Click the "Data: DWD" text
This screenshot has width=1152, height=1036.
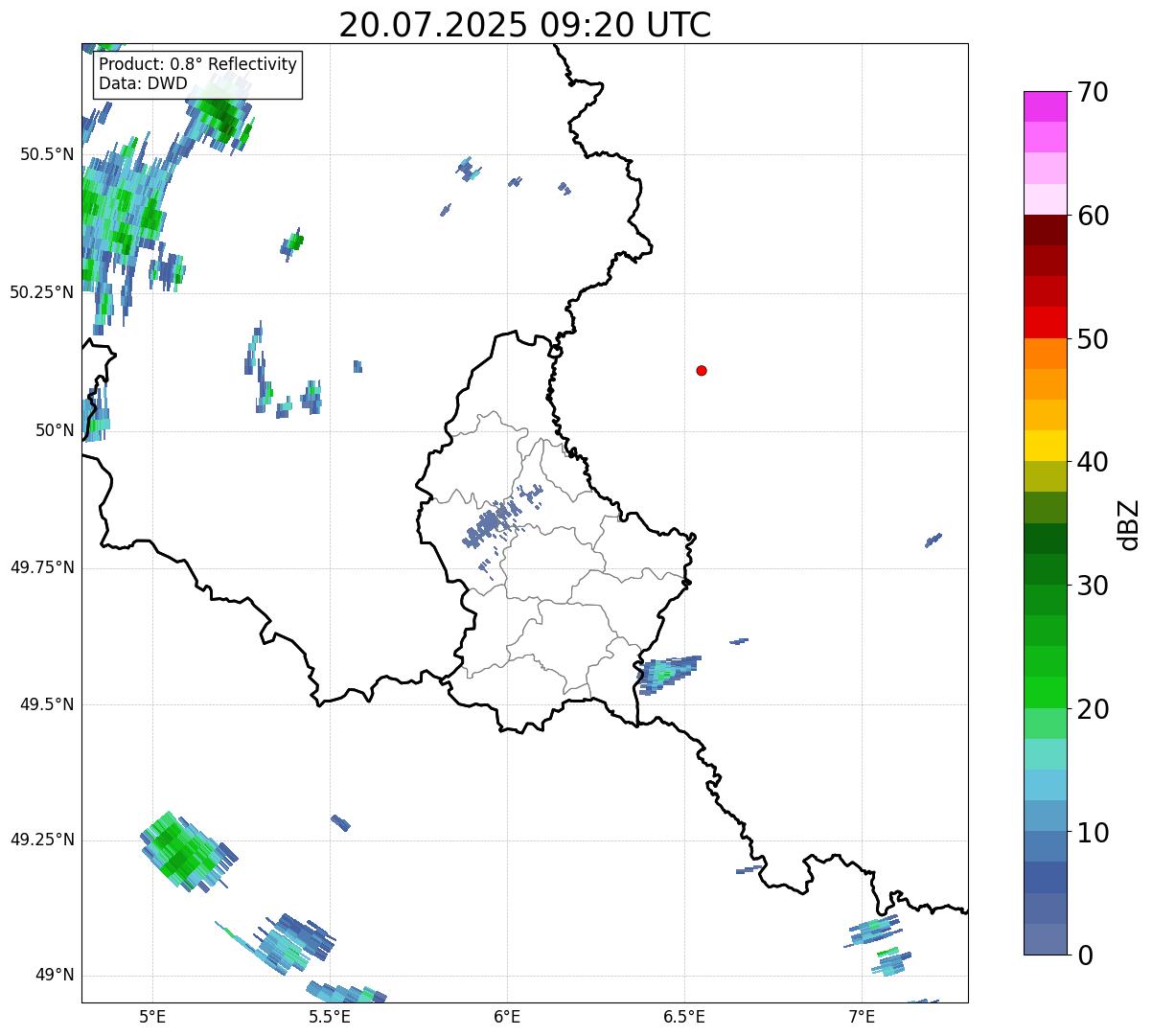point(144,83)
